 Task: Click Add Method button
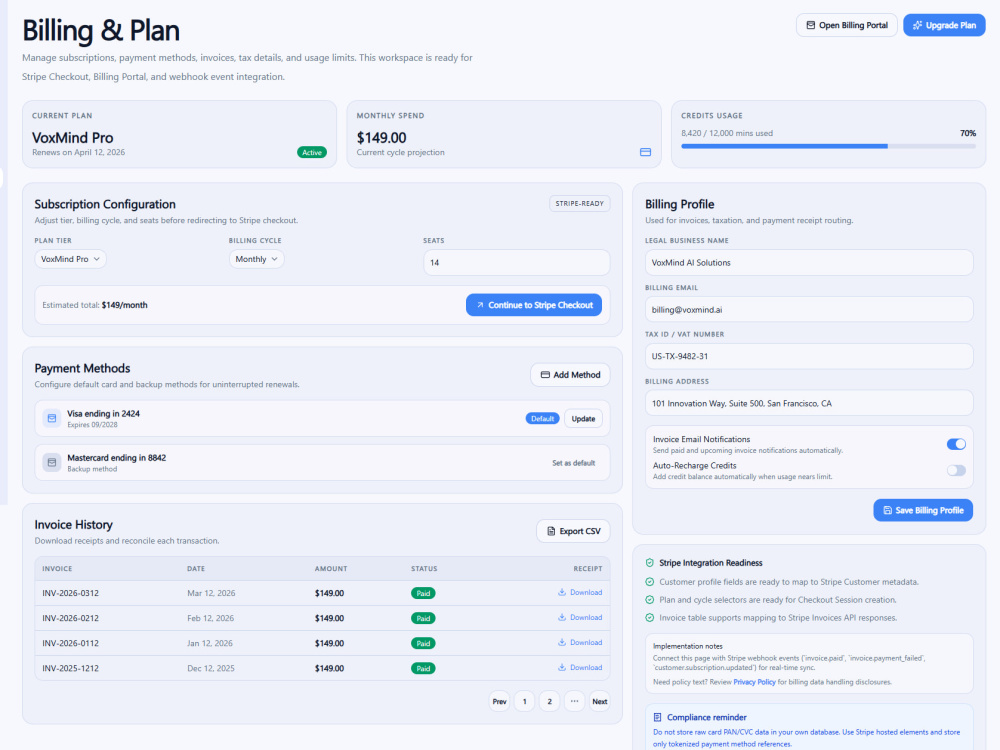point(570,374)
